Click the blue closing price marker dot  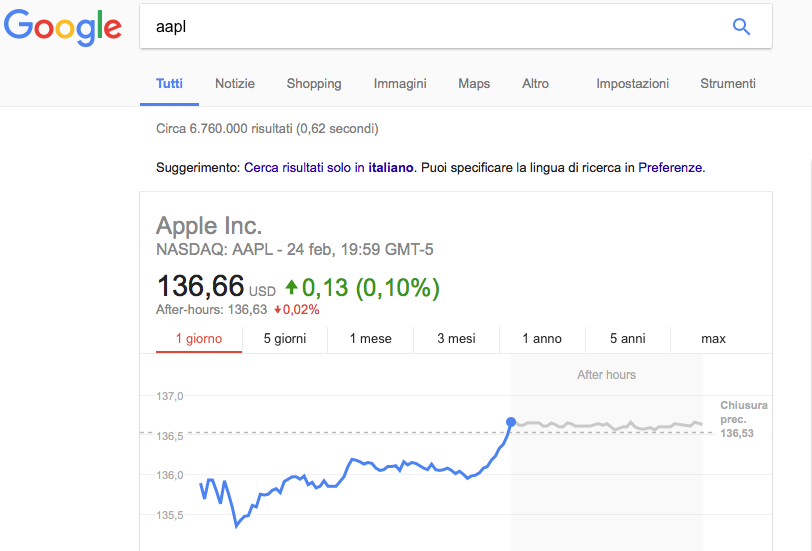tap(511, 423)
